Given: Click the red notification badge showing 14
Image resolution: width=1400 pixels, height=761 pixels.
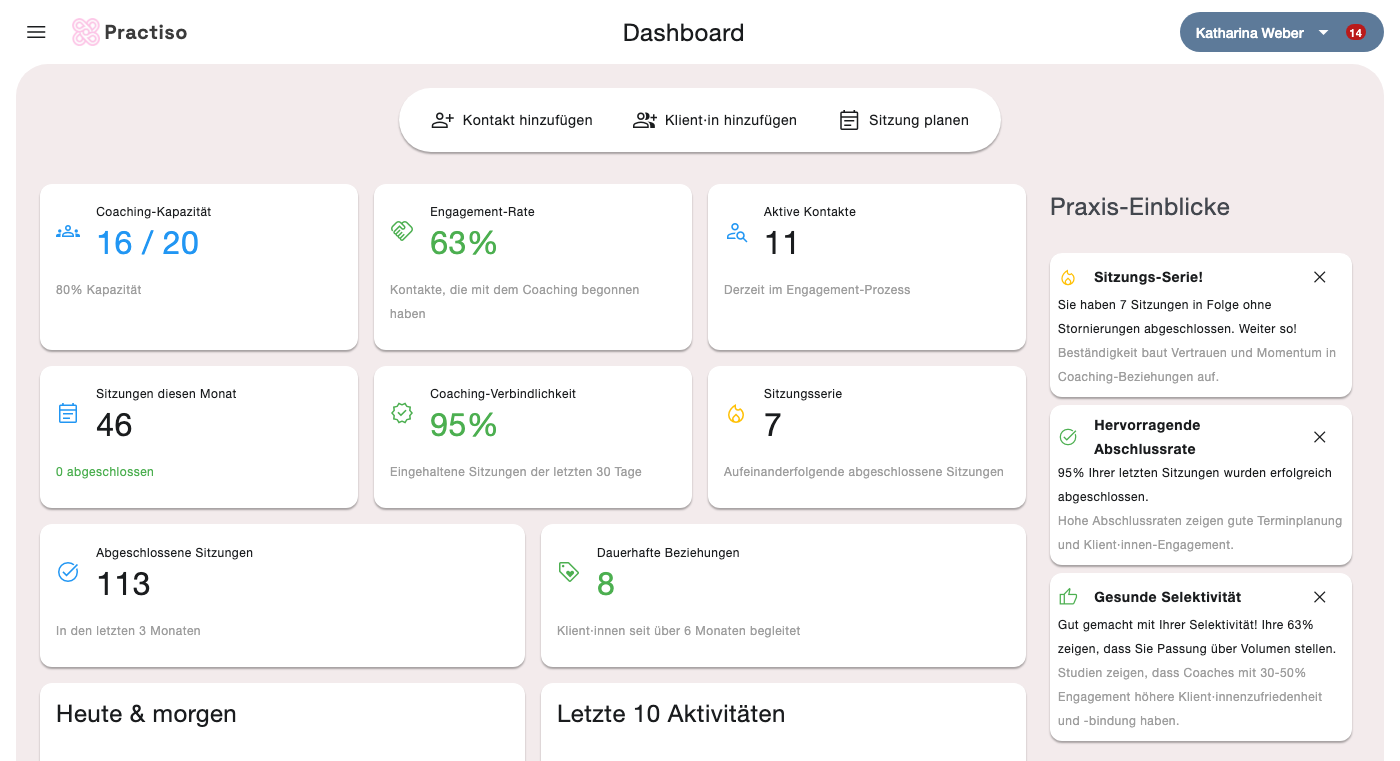Looking at the screenshot, I should (x=1355, y=33).
